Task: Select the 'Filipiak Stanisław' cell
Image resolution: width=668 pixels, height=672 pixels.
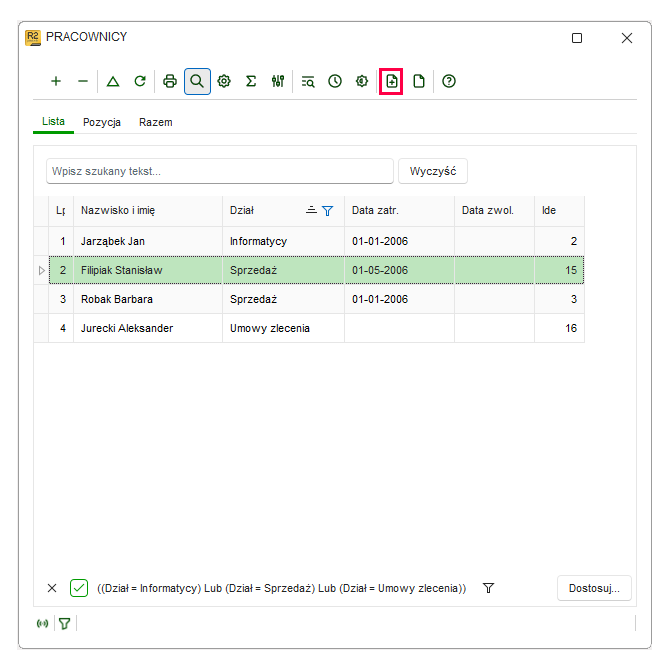Action: click(x=148, y=270)
